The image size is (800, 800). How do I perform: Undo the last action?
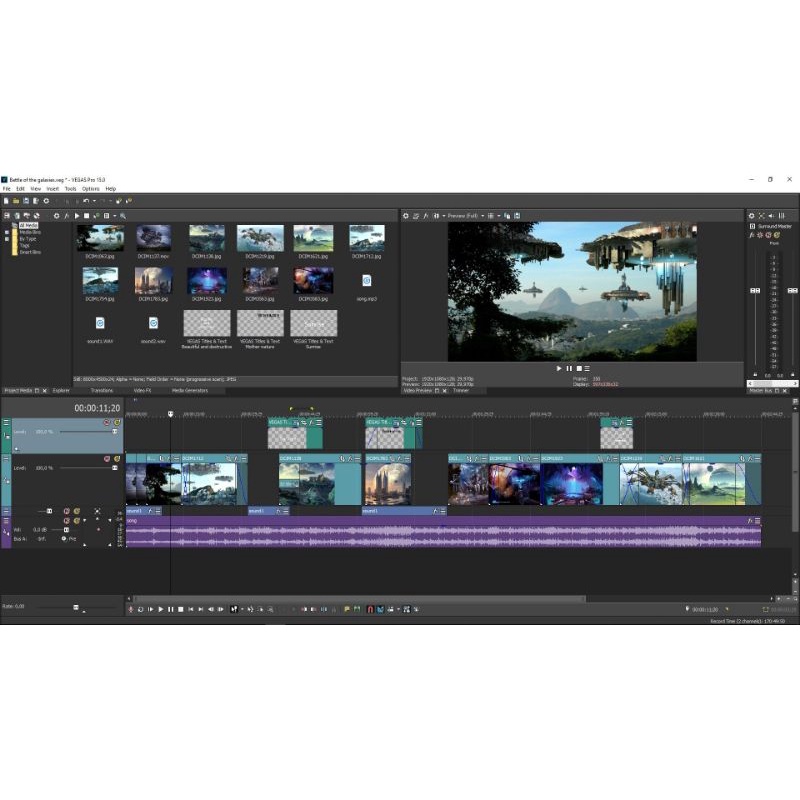(86, 201)
